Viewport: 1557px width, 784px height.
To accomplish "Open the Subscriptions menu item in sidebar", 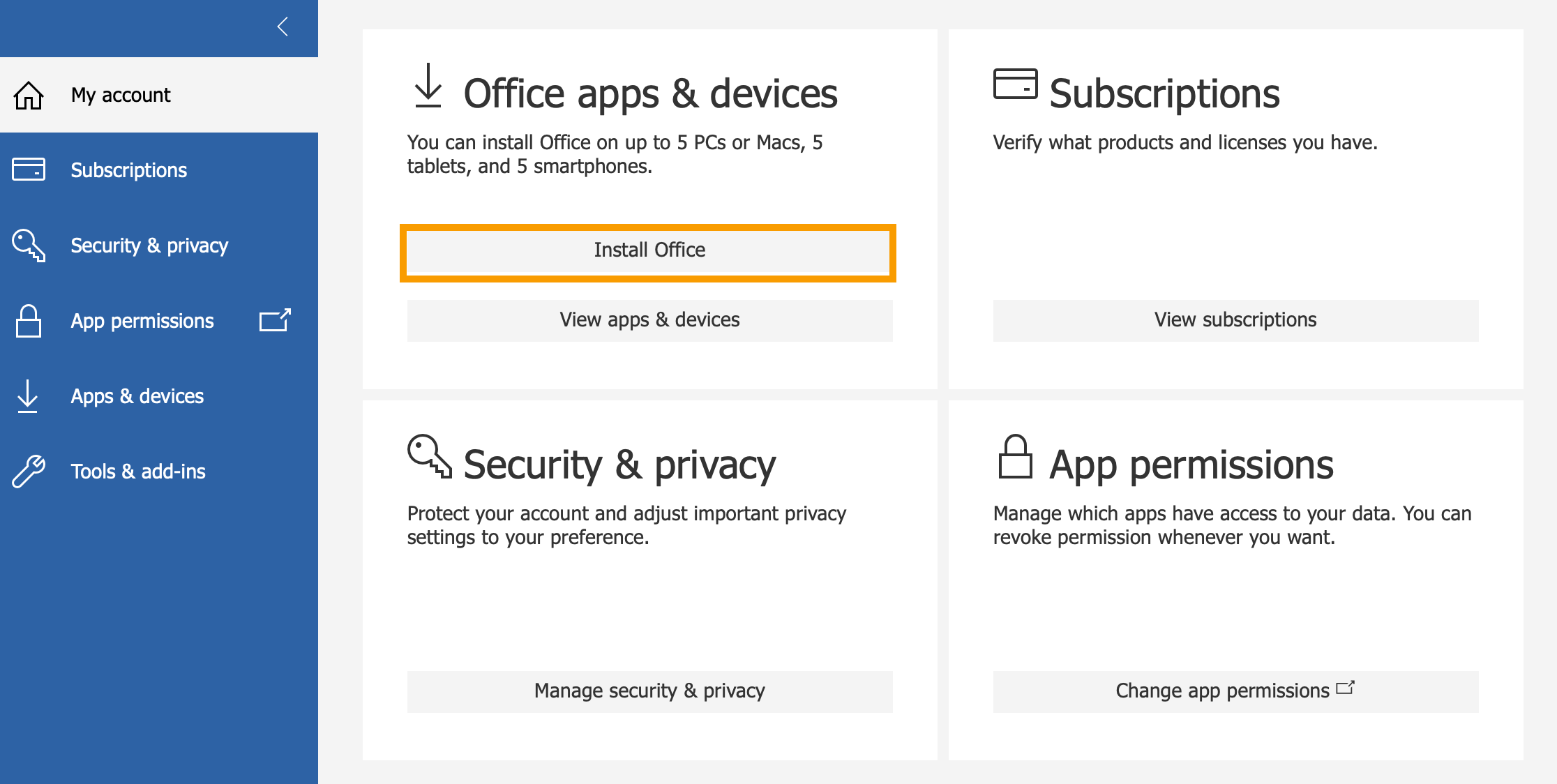I will [129, 170].
